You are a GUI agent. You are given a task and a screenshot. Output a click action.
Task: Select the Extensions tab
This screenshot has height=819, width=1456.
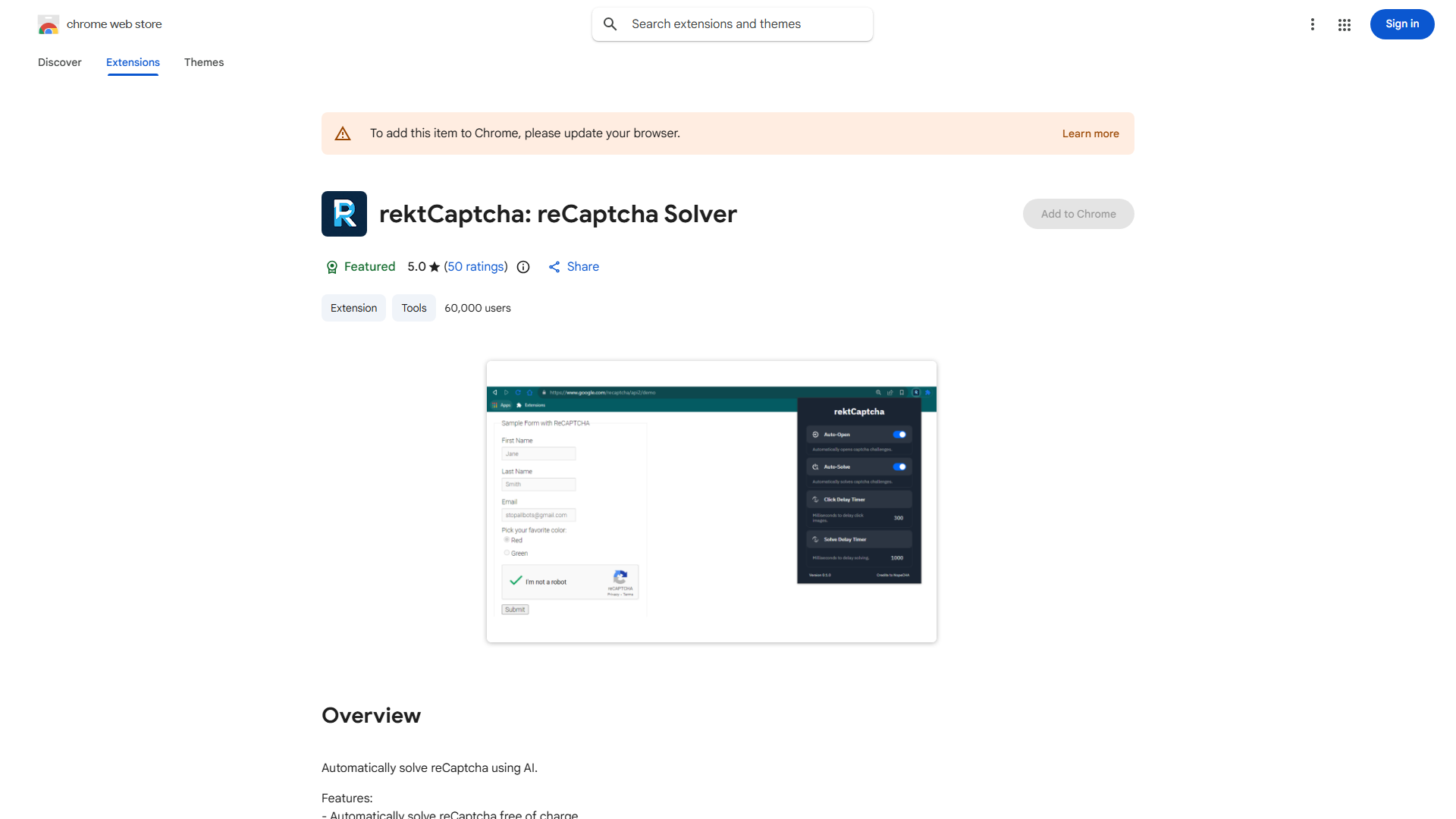pos(133,62)
